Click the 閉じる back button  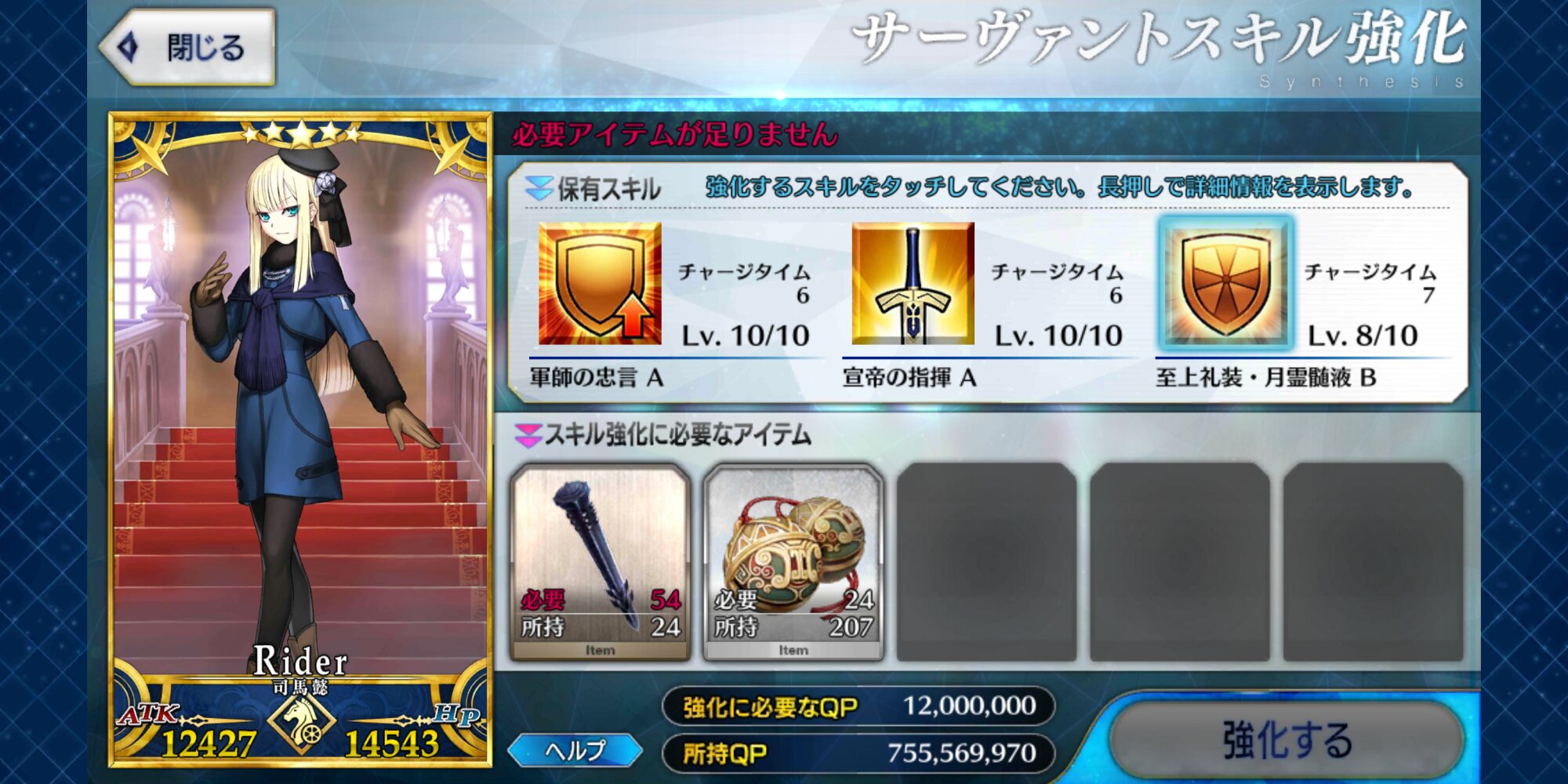tap(187, 47)
